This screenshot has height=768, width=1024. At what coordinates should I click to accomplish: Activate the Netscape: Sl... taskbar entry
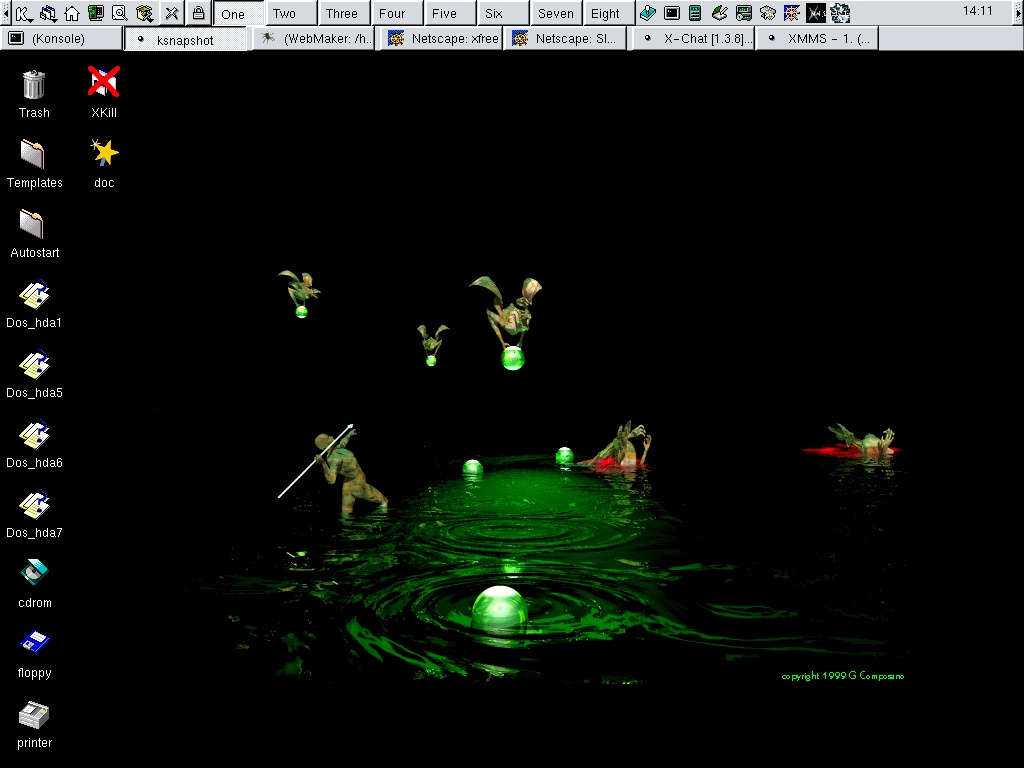click(566, 39)
